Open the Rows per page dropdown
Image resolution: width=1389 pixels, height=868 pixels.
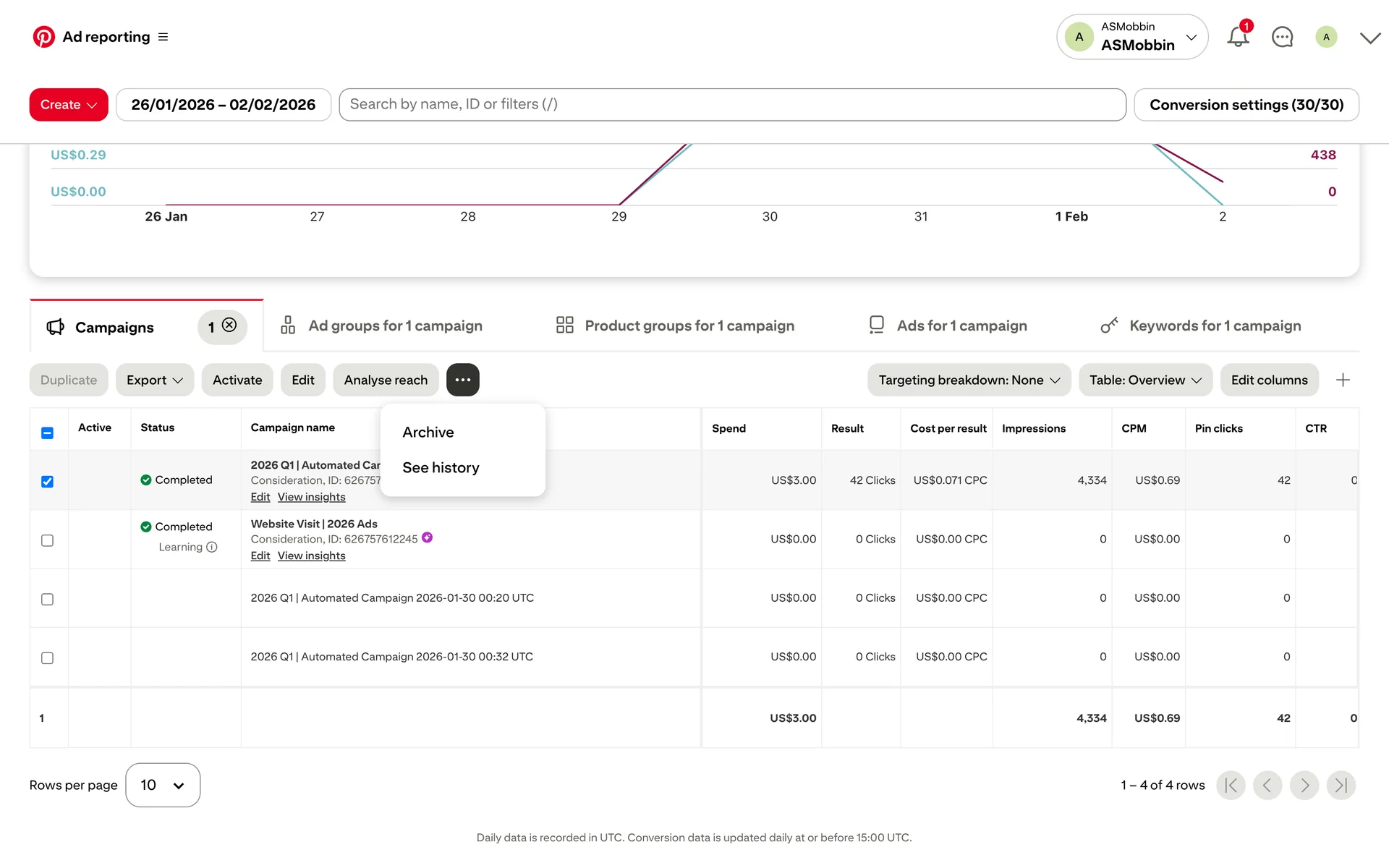coord(163,786)
